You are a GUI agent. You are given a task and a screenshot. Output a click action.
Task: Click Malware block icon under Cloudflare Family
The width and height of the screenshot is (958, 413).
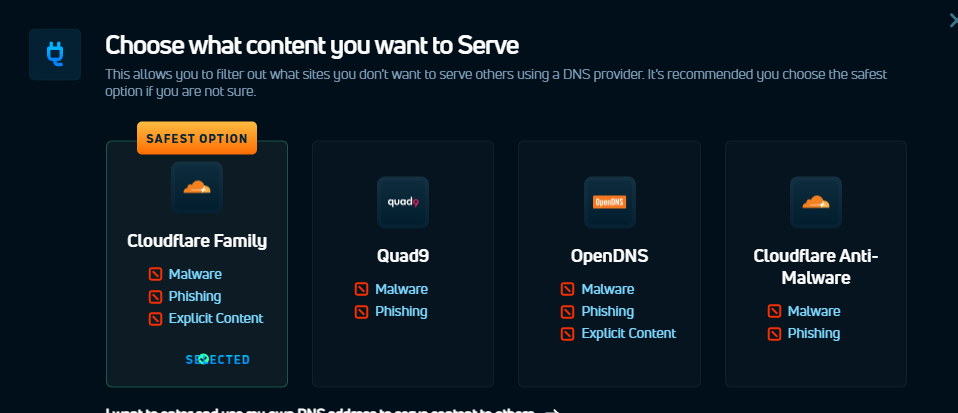pos(155,274)
